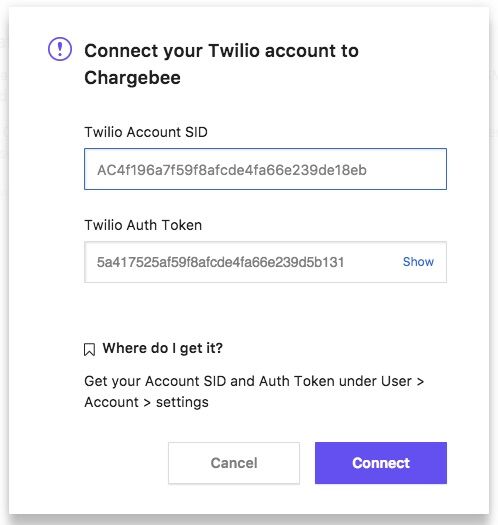
Task: Click the arrow after User in help text
Action: pyautogui.click(x=420, y=382)
